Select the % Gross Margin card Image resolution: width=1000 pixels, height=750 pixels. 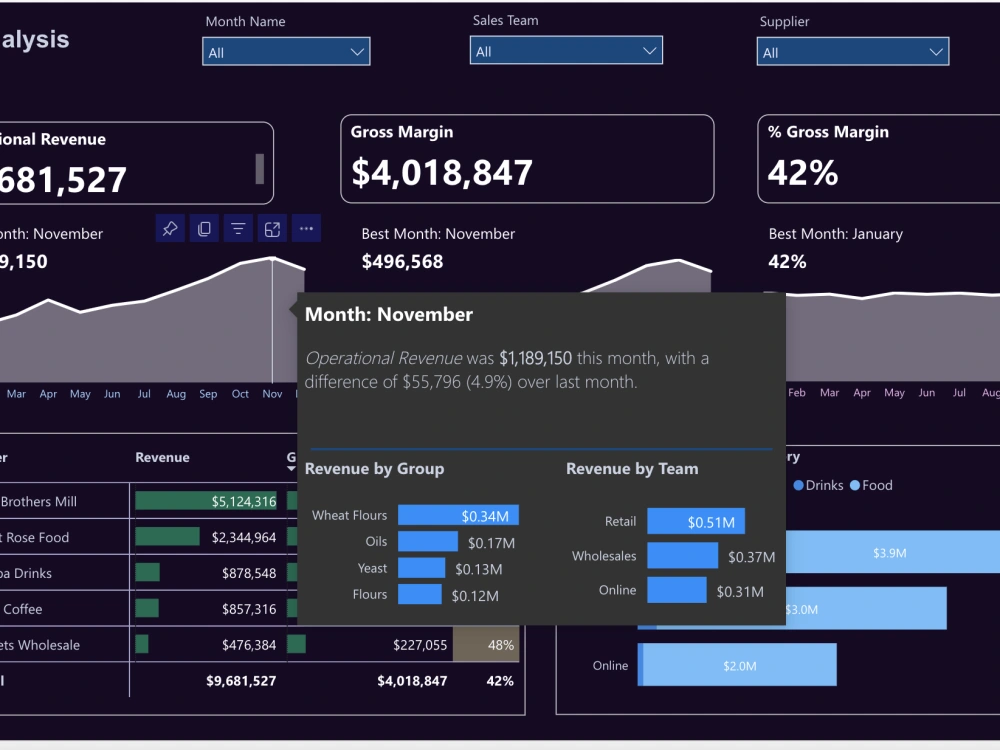[x=879, y=159]
